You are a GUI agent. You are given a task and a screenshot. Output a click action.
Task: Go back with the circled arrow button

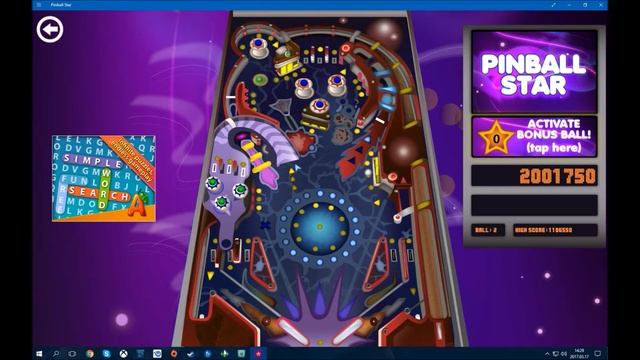pos(50,29)
